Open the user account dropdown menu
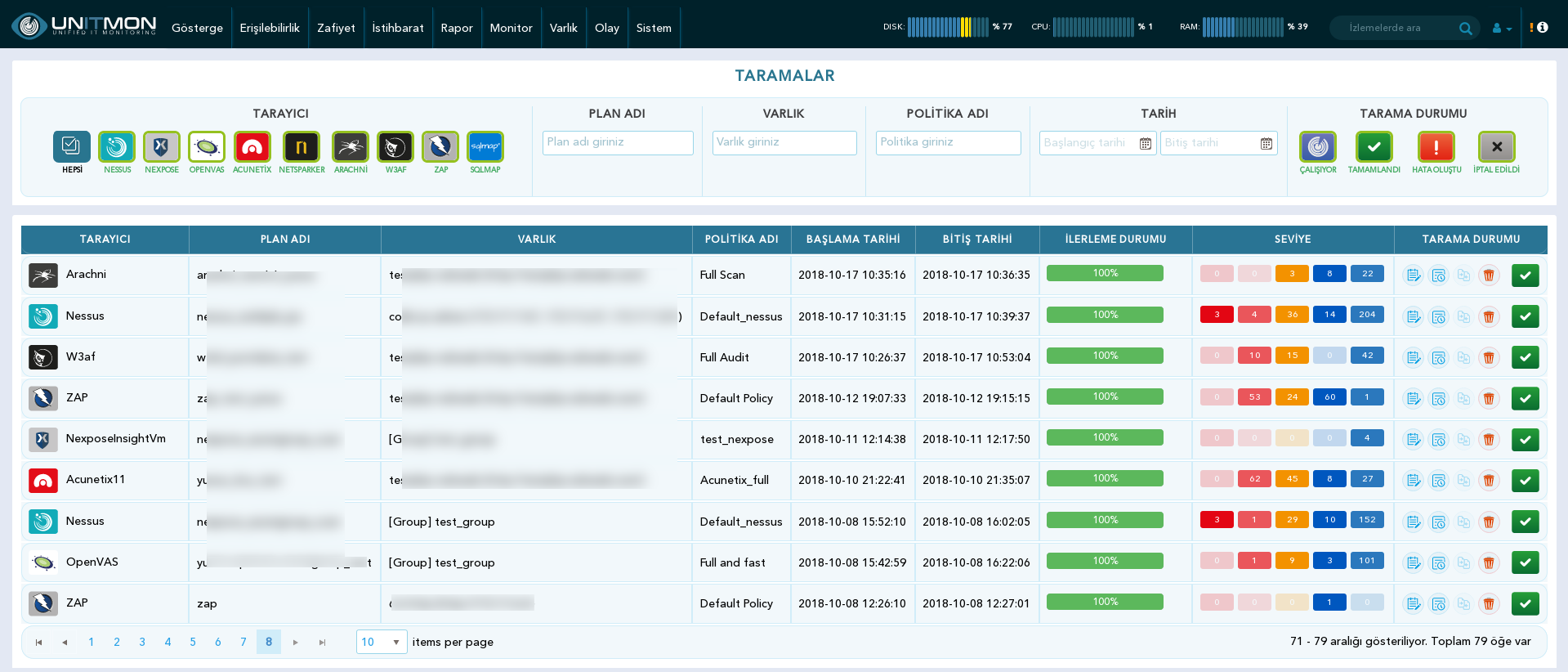This screenshot has width=1568, height=672. click(x=1502, y=28)
